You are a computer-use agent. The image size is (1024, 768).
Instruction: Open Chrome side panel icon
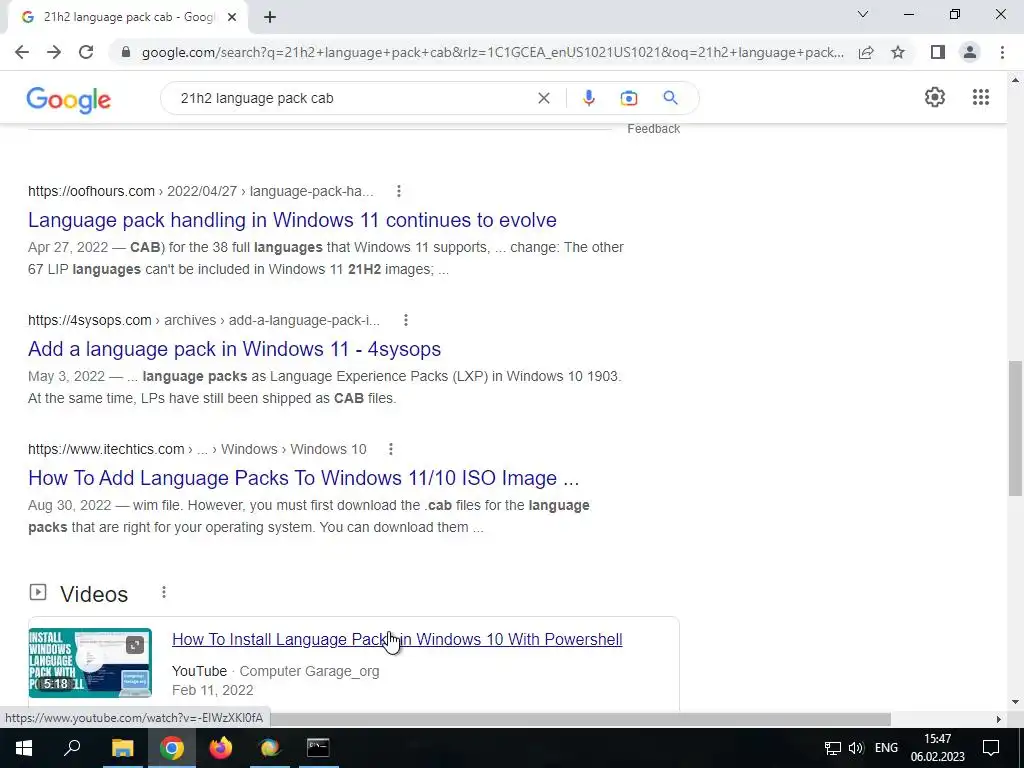pyautogui.click(x=938, y=52)
